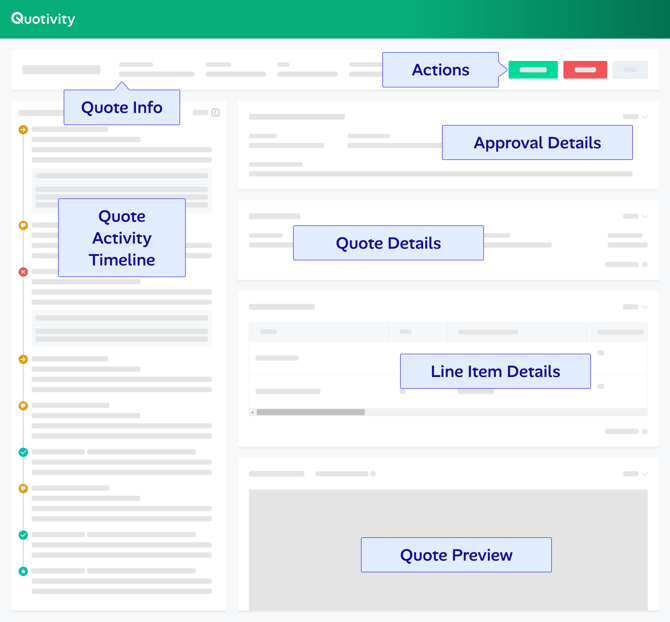Select the Actions callout label

(x=440, y=70)
